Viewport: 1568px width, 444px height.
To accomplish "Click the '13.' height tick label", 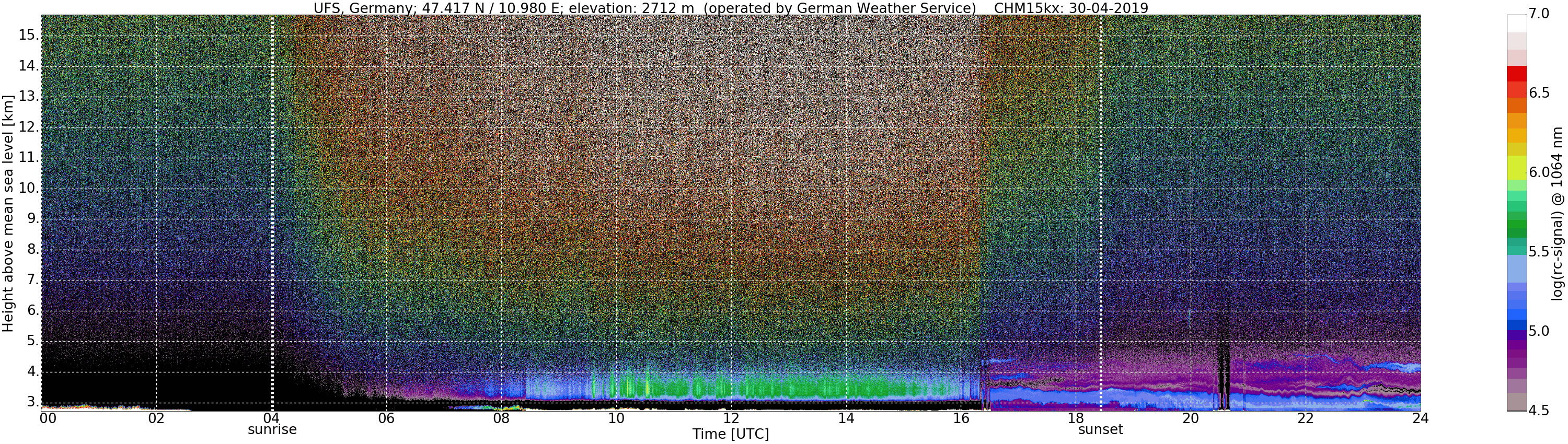I will (28, 96).
